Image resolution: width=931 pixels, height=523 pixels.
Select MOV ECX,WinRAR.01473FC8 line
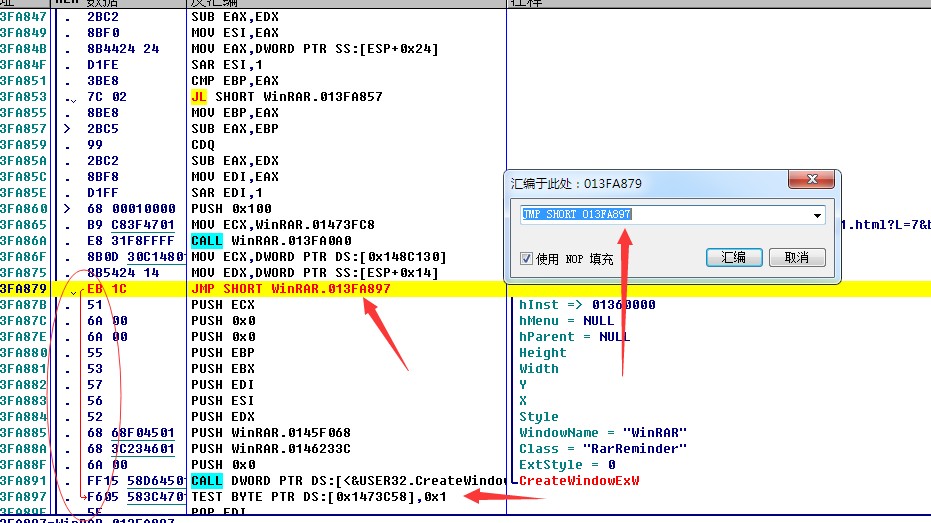[283, 224]
